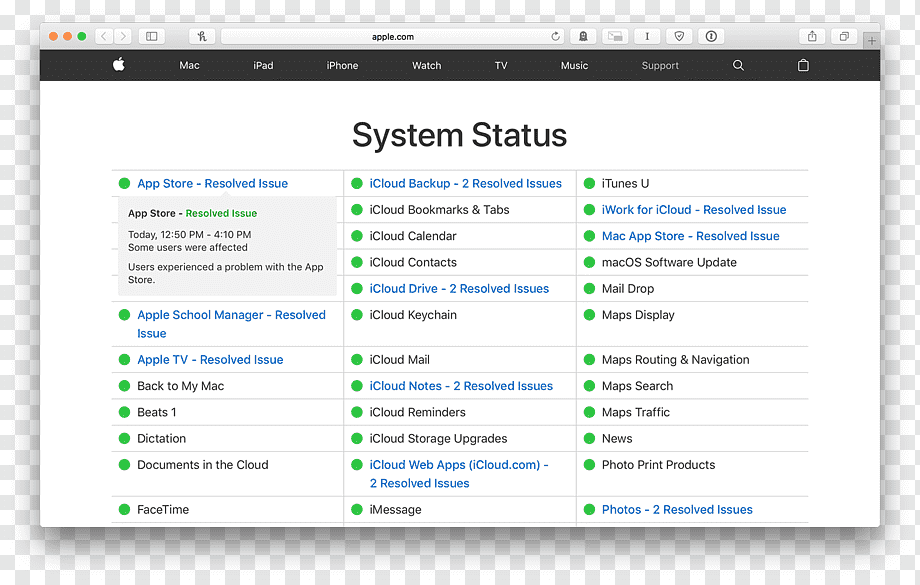
Task: Click the apple.com address bar
Action: click(x=393, y=36)
